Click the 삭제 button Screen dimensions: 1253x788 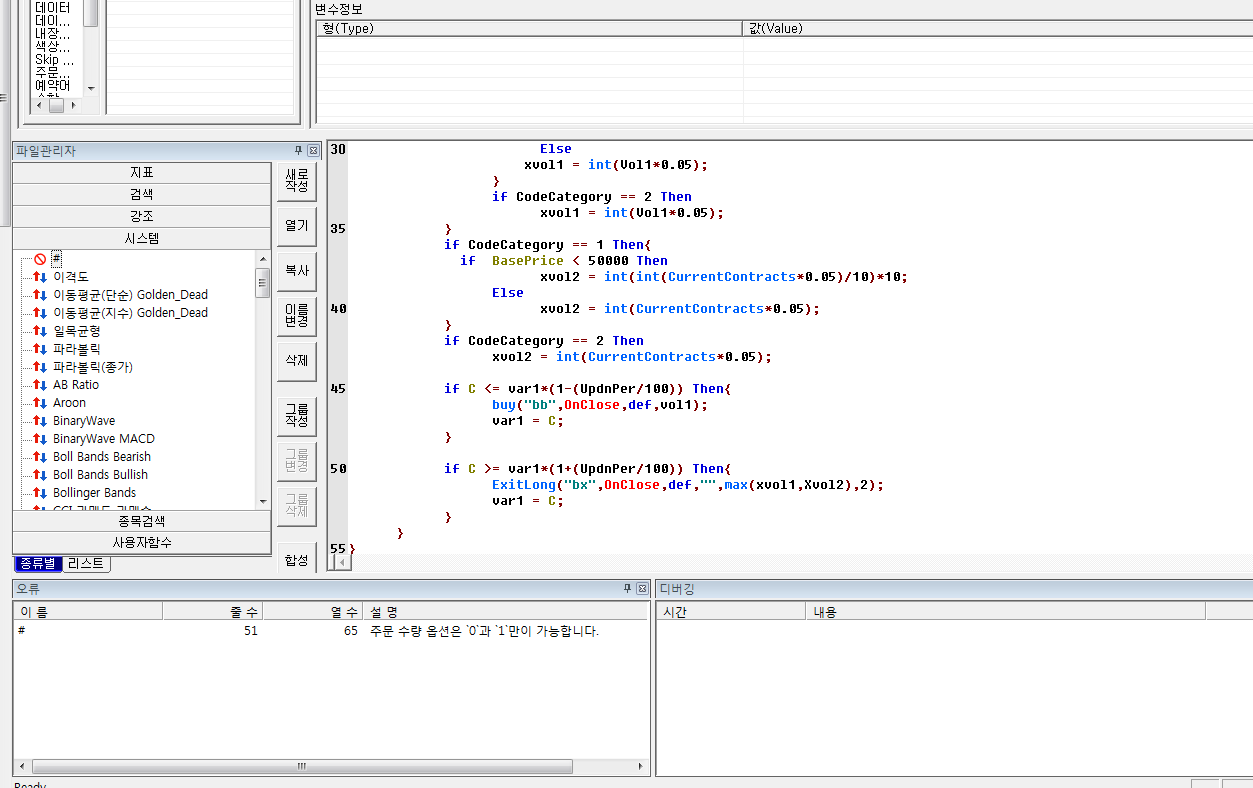(297, 361)
